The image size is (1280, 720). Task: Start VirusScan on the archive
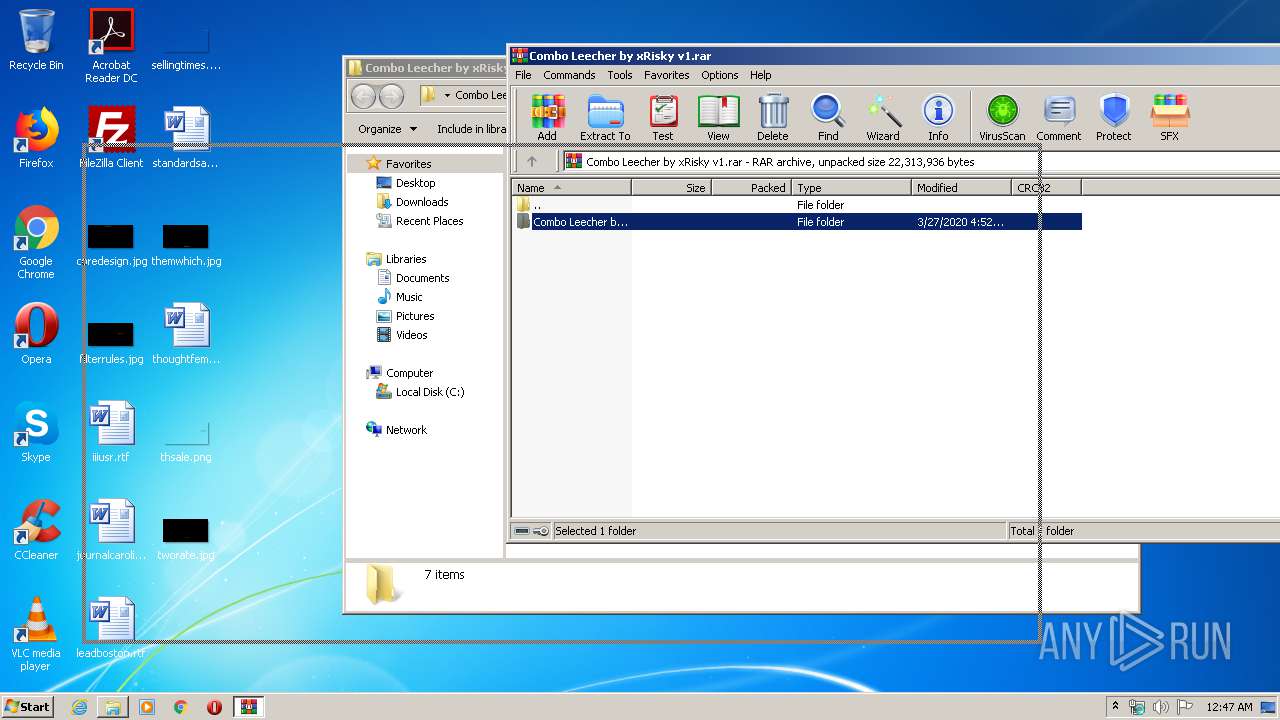[1002, 117]
